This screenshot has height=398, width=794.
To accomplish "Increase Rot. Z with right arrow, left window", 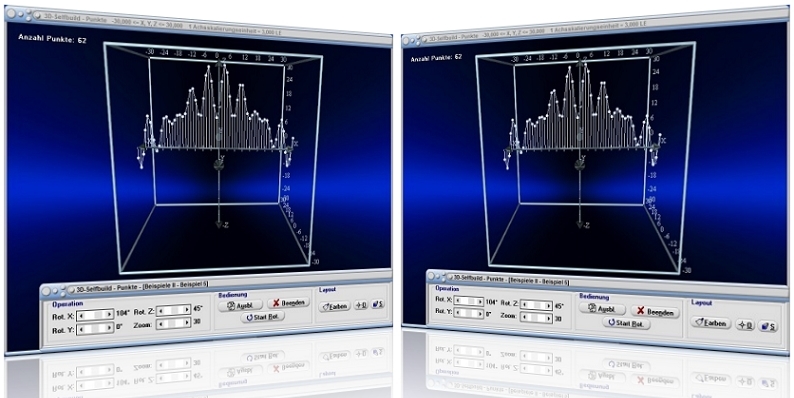I will click(x=186, y=309).
